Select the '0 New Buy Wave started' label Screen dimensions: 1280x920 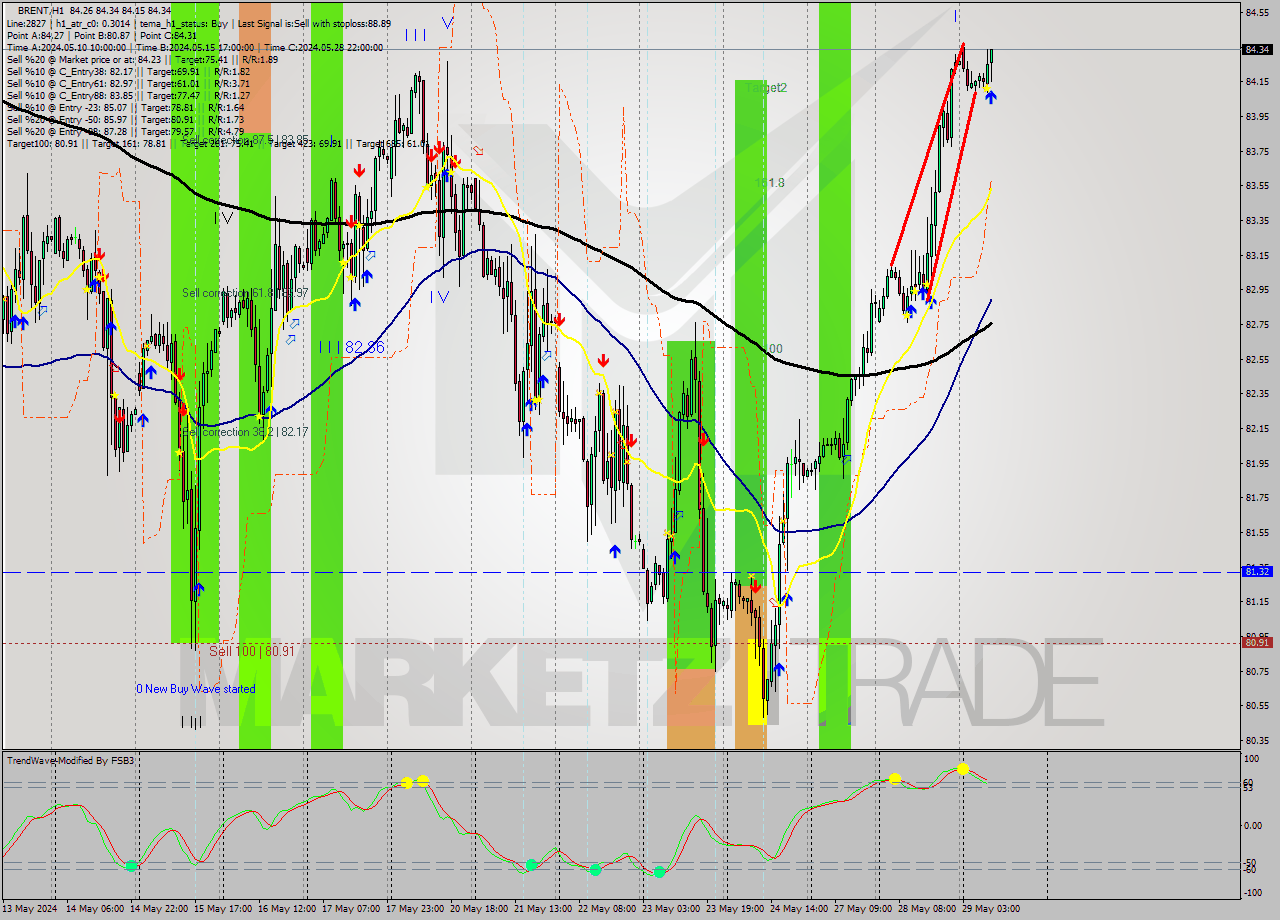(x=196, y=689)
